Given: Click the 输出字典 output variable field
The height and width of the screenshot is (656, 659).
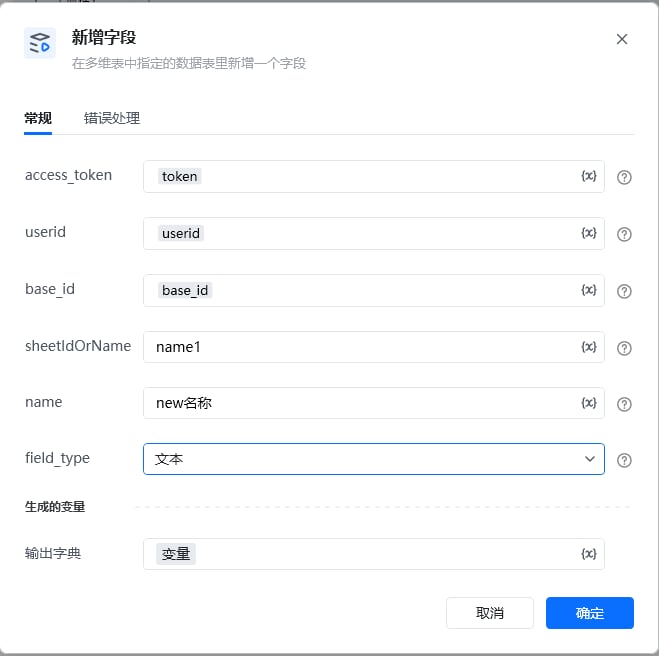Looking at the screenshot, I should [374, 554].
